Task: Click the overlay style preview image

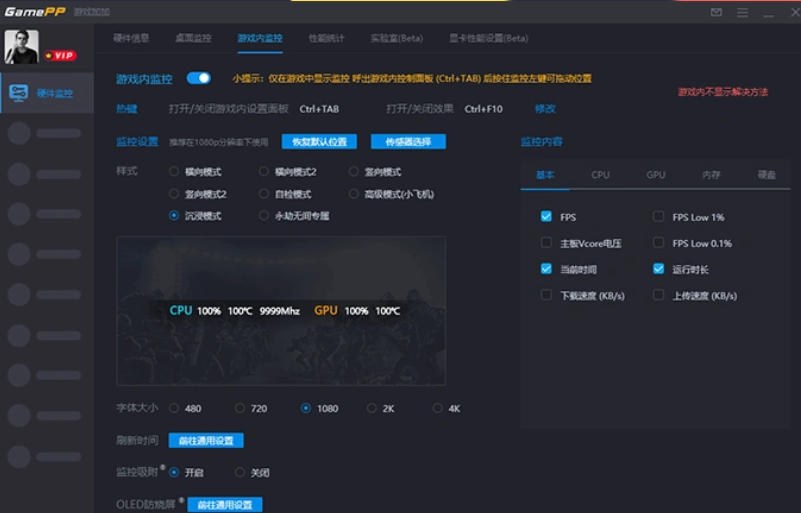Action: pyautogui.click(x=281, y=311)
